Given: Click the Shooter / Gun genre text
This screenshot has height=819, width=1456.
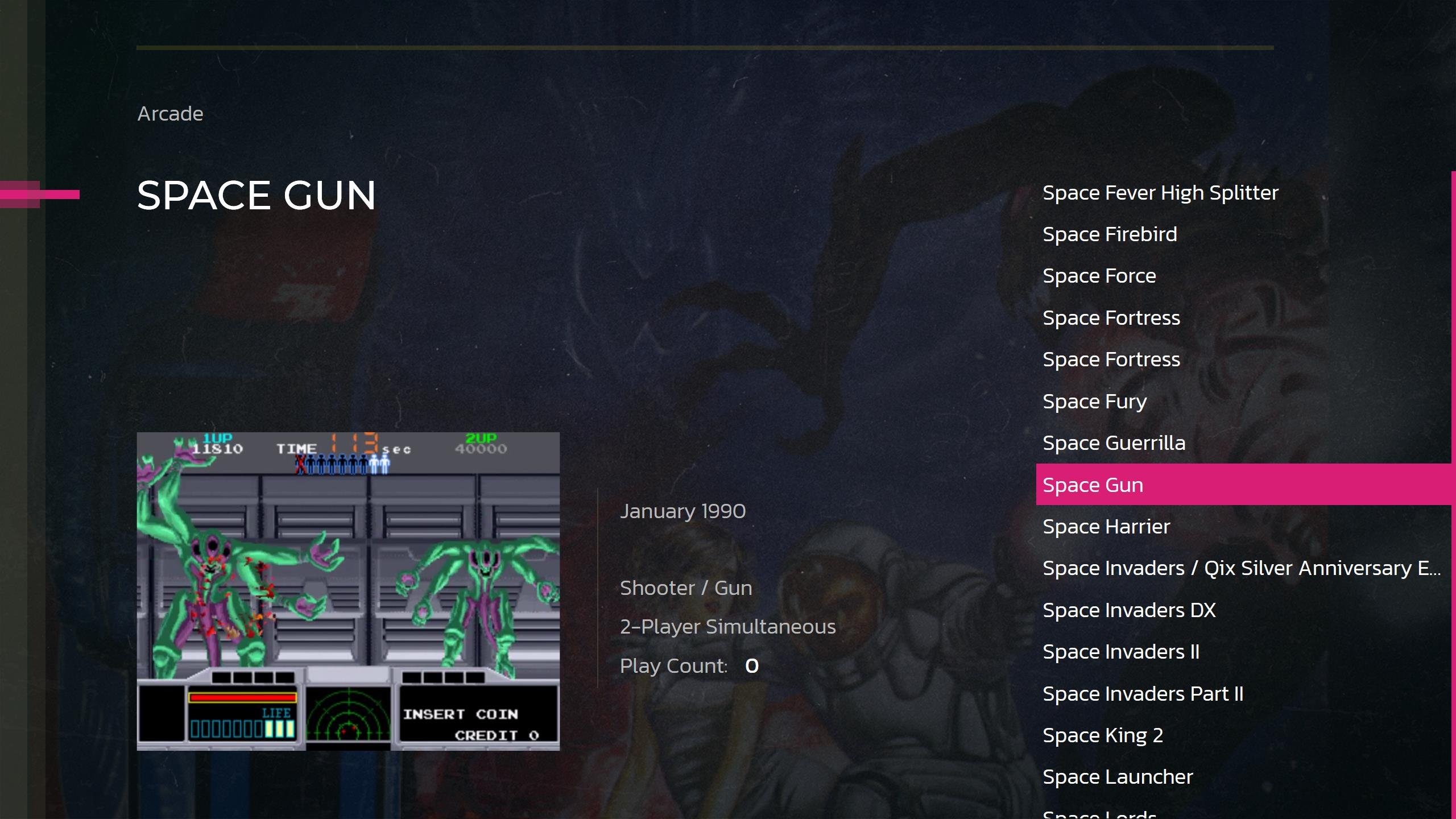Looking at the screenshot, I should tap(686, 588).
